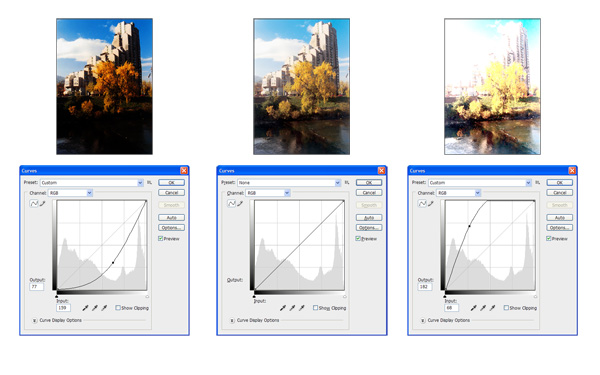
Task: Toggle Preview checkbox in Output 182 dialog
Action: click(x=549, y=238)
